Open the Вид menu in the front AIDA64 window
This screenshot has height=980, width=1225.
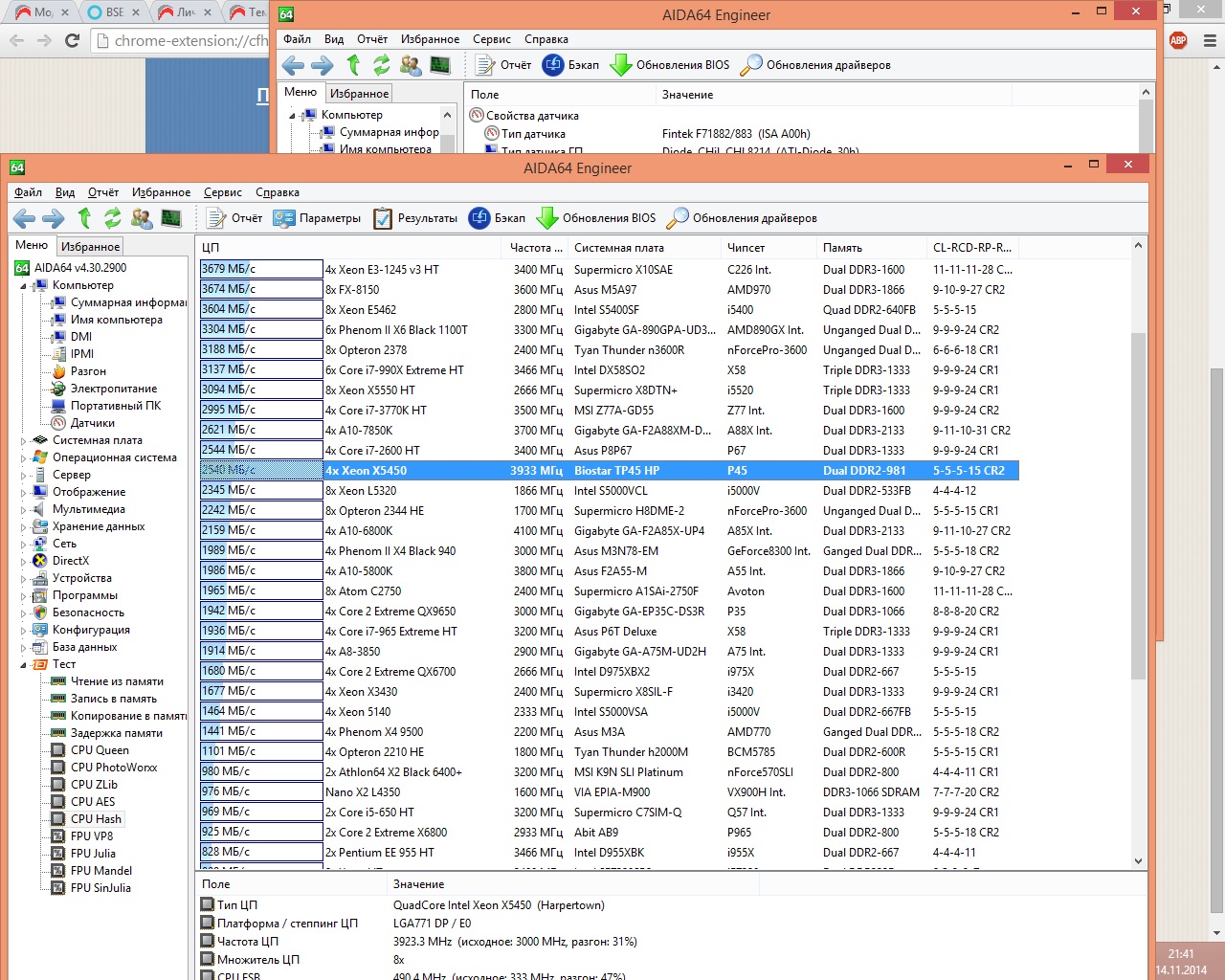point(65,192)
